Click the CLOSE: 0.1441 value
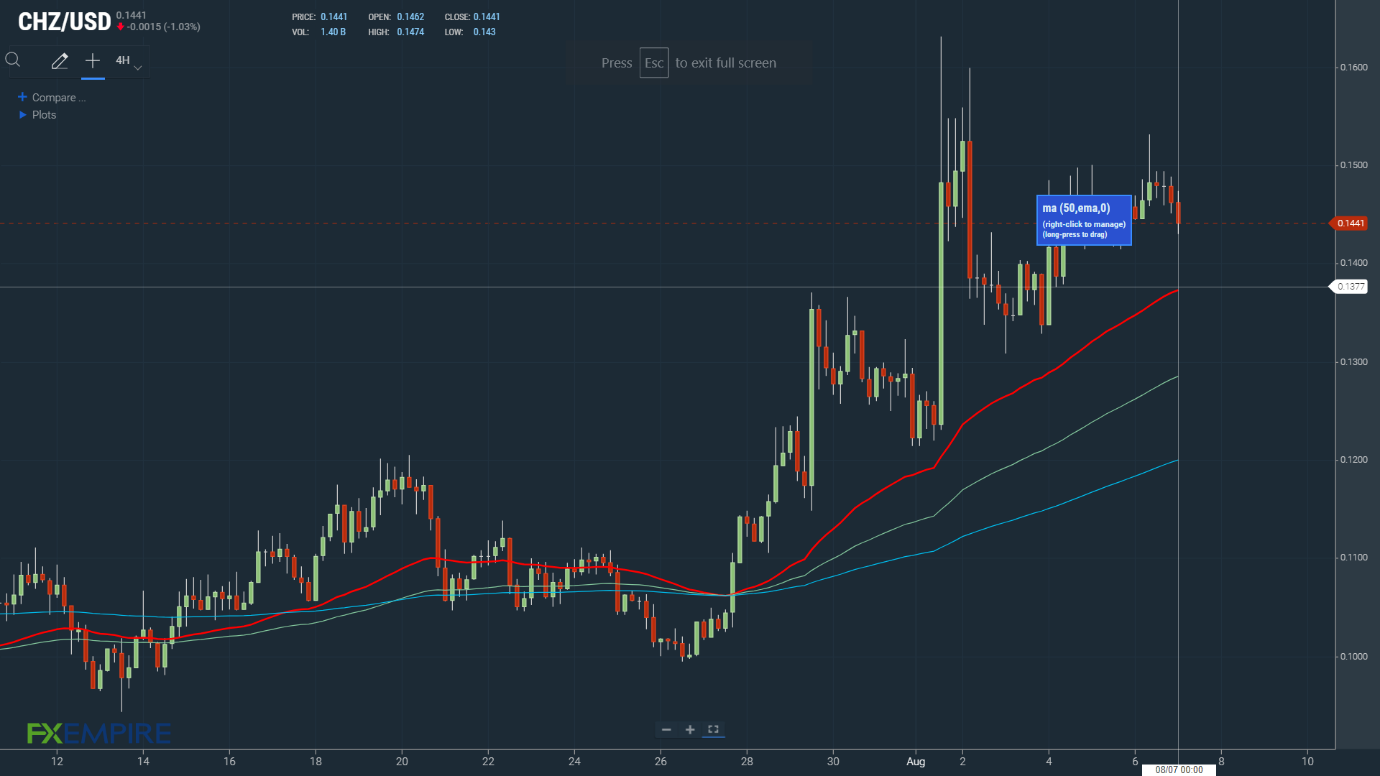This screenshot has width=1380, height=776. 487,17
